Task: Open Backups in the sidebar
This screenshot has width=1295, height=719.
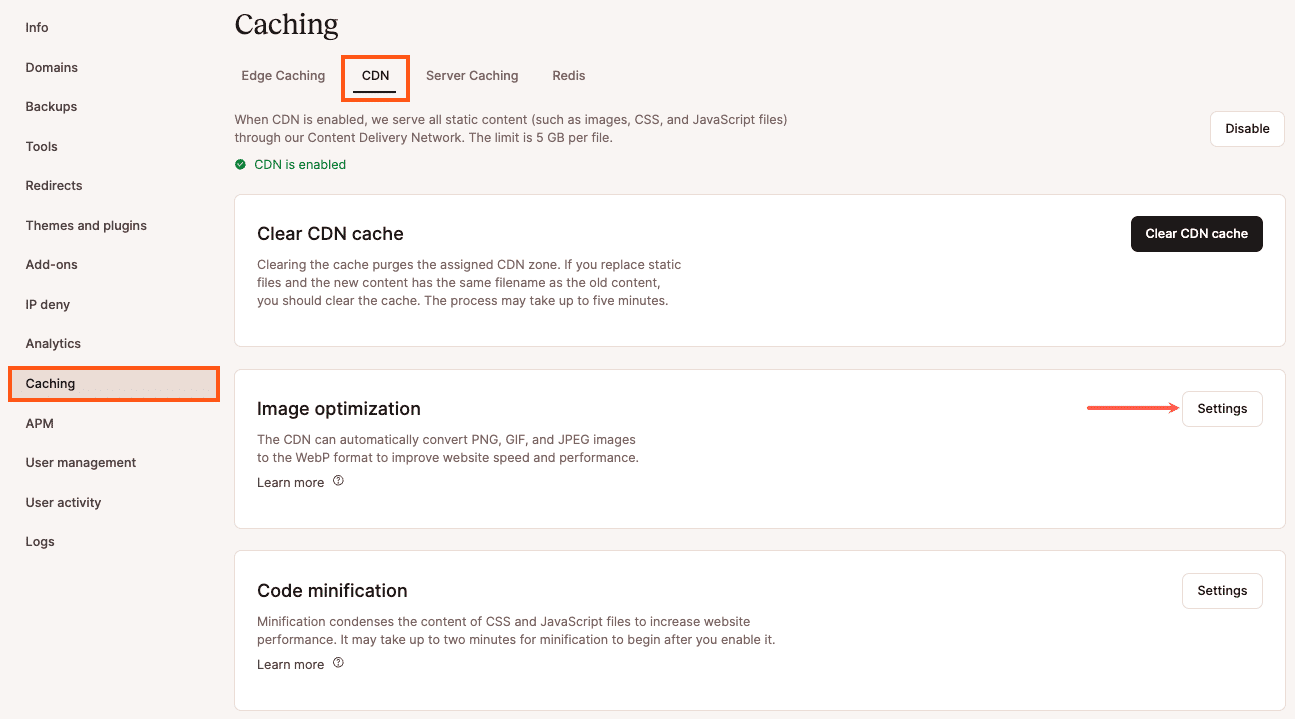Action: [x=51, y=107]
